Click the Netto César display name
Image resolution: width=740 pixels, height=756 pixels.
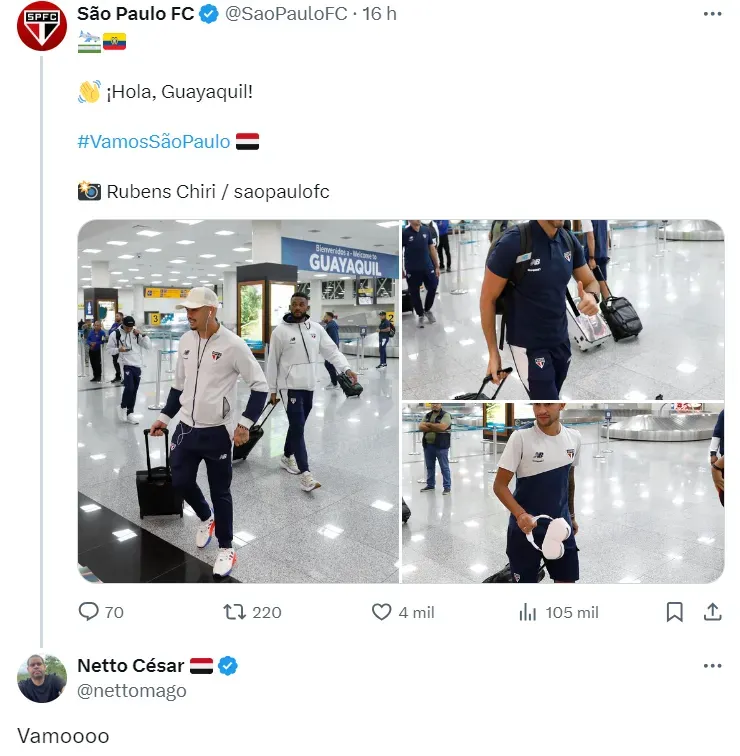[x=131, y=665]
